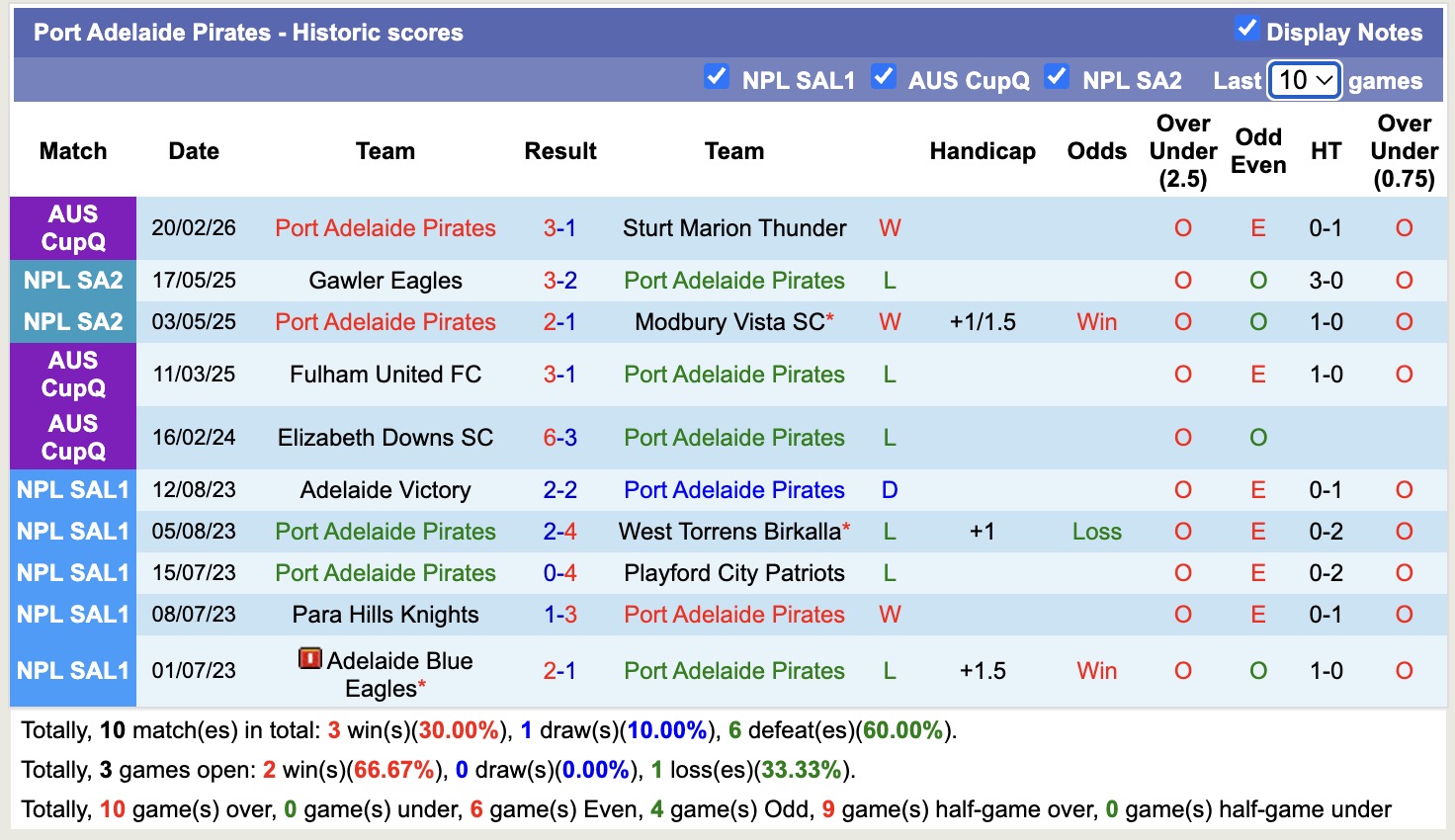
Task: Open Para Hills Knights team page
Action: pos(385,614)
